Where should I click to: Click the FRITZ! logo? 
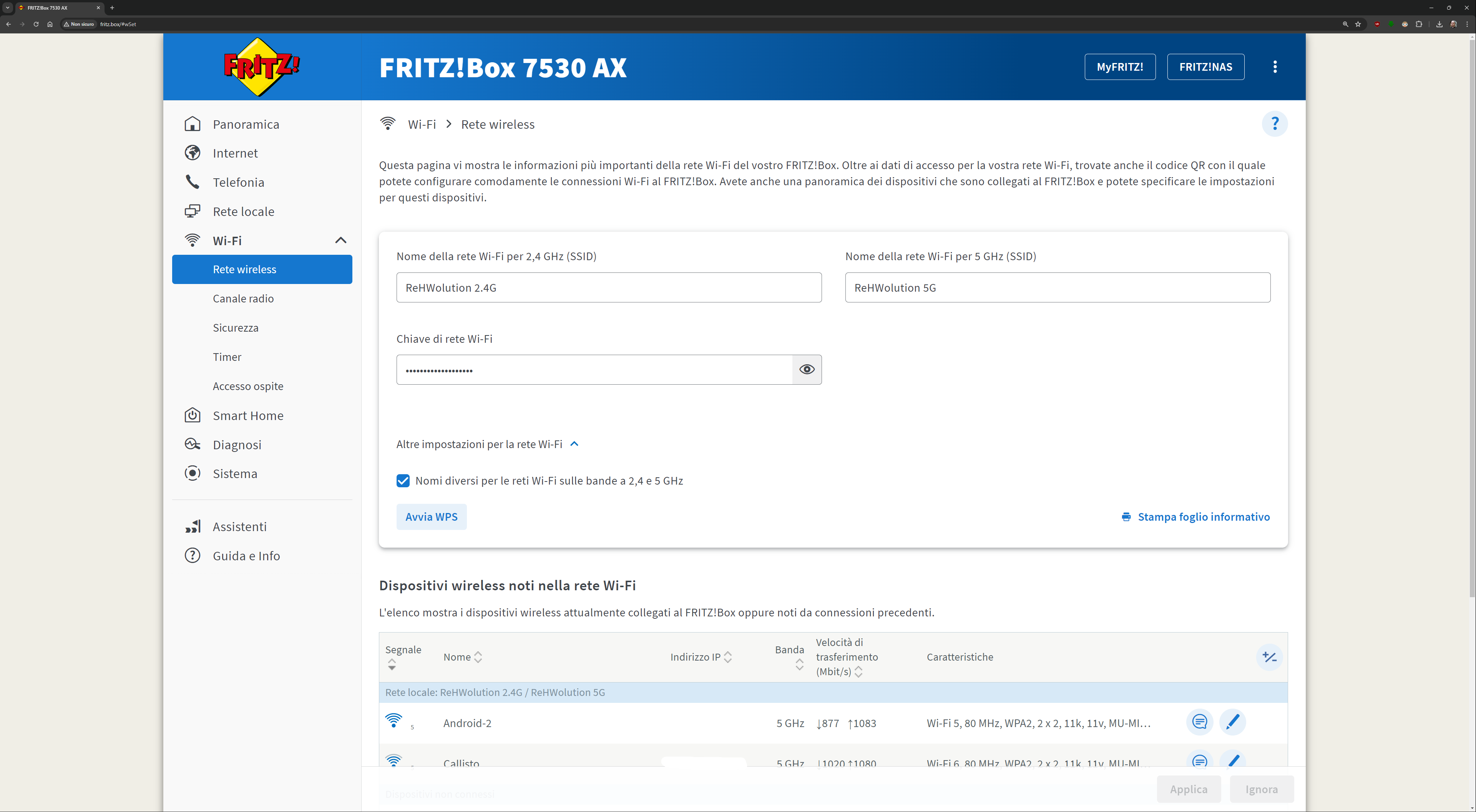click(261, 67)
